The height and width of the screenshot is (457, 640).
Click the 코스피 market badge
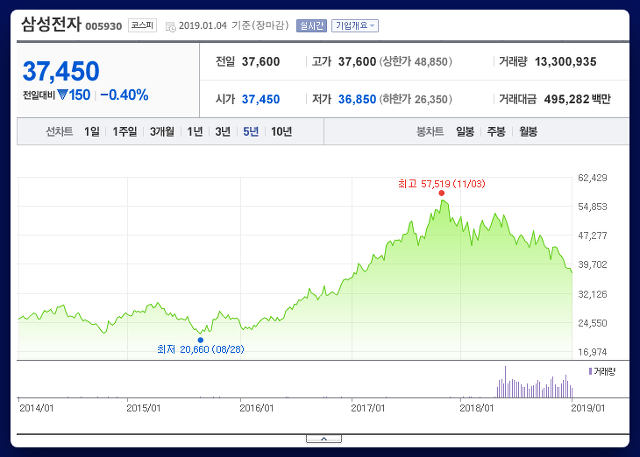pos(142,25)
